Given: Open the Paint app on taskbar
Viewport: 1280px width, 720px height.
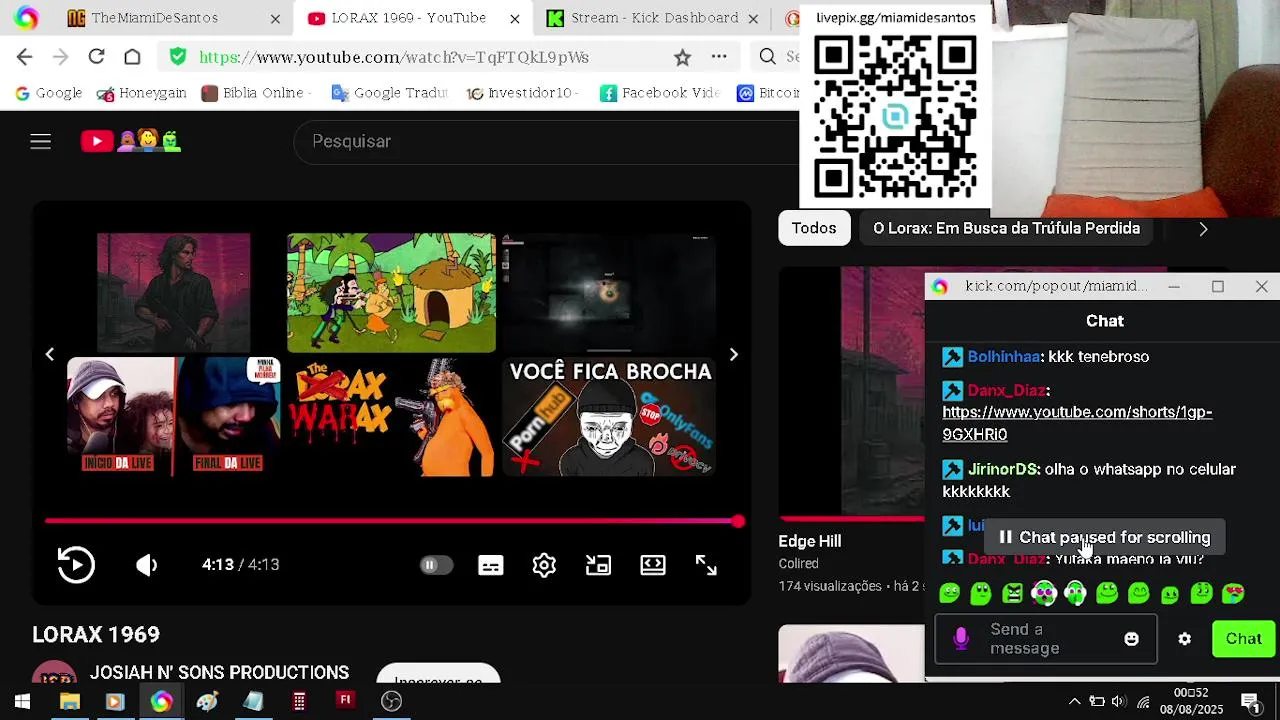Looking at the screenshot, I should [x=207, y=702].
